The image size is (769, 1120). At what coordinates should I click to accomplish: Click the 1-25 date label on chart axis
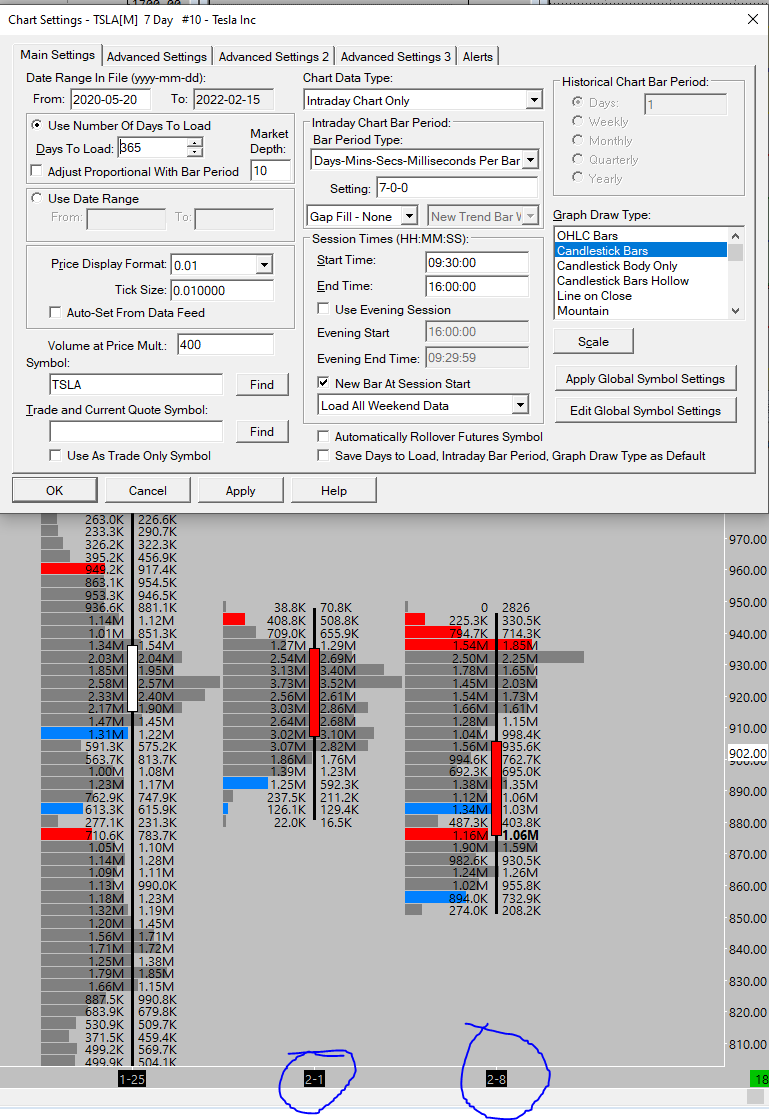133,1079
